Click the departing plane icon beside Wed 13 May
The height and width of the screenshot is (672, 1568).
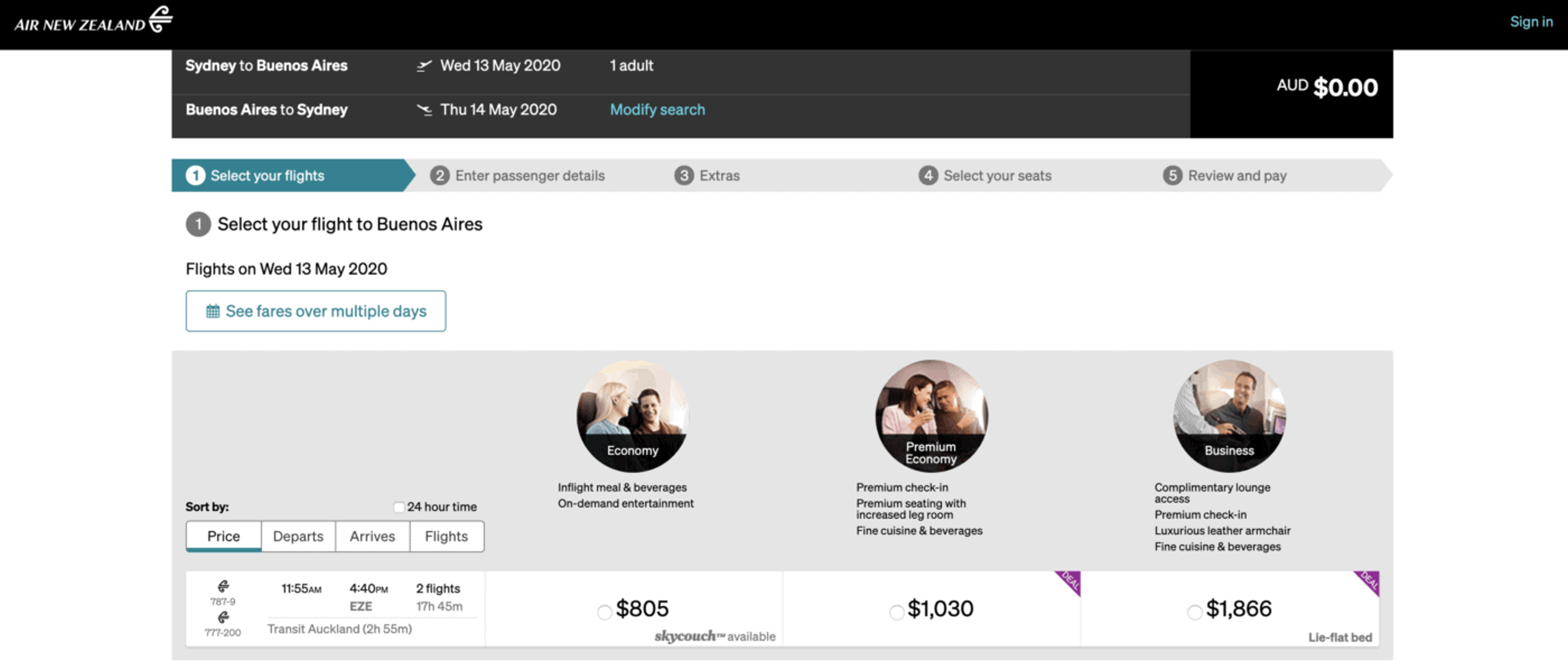pos(424,66)
